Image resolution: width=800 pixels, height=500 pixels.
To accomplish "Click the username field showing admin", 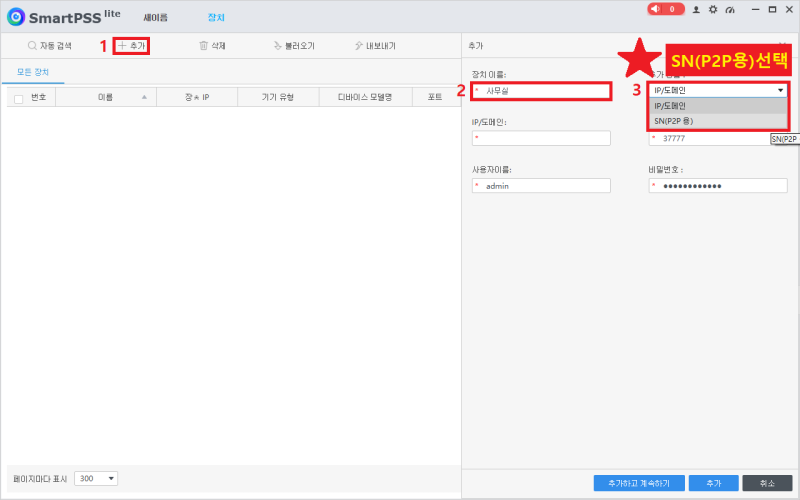I will coord(541,186).
